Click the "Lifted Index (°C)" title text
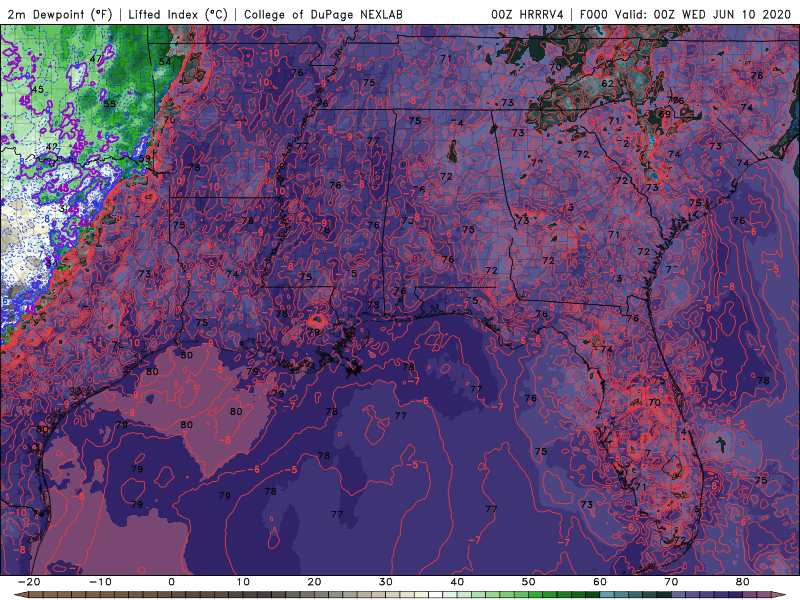The image size is (800, 600). point(178,14)
